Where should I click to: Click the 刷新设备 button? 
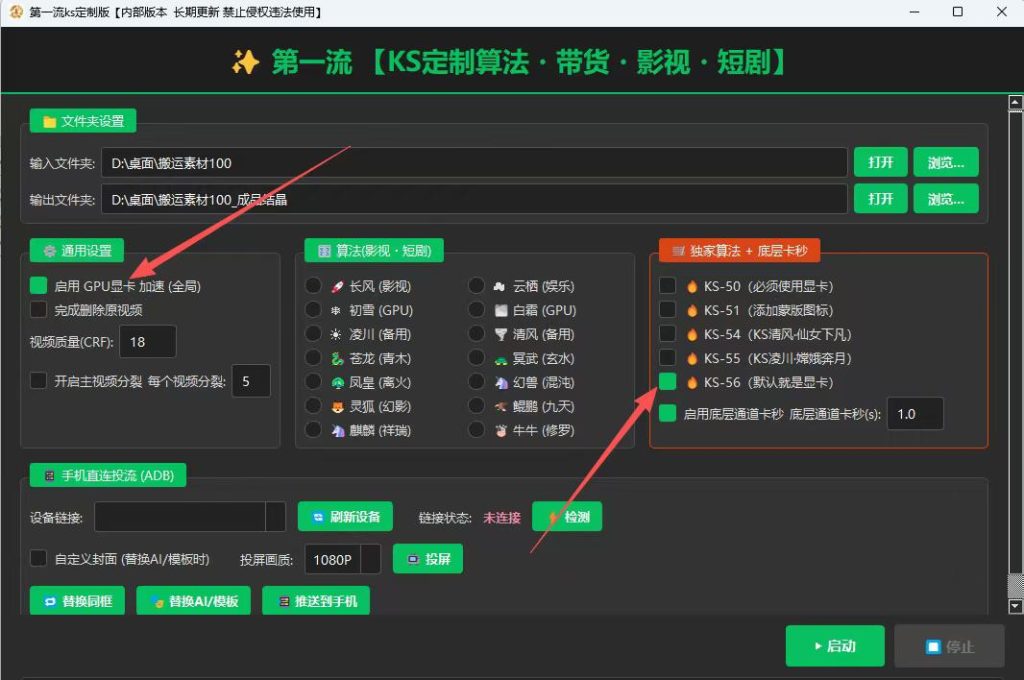(345, 517)
